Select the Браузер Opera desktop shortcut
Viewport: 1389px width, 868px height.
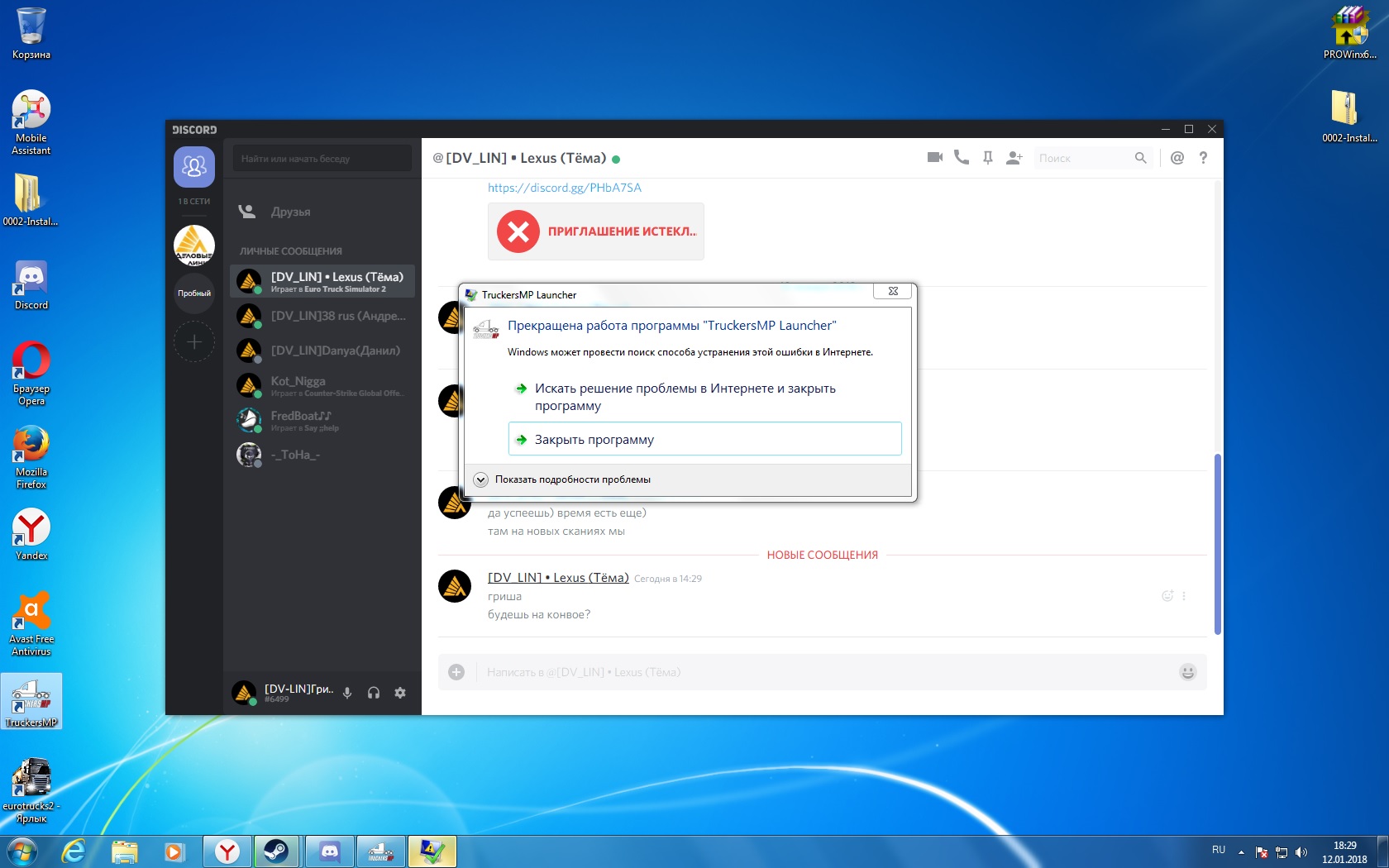(31, 374)
